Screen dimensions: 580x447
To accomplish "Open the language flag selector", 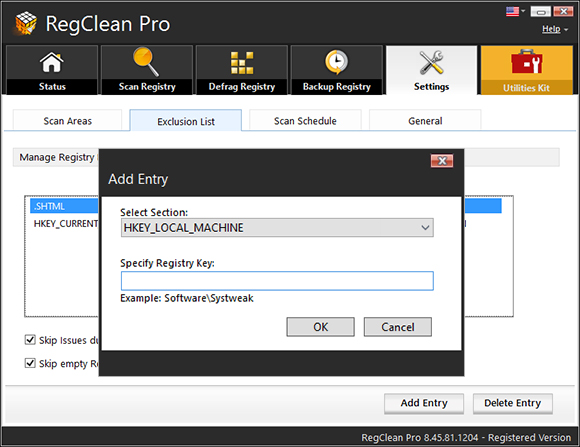I will point(515,11).
